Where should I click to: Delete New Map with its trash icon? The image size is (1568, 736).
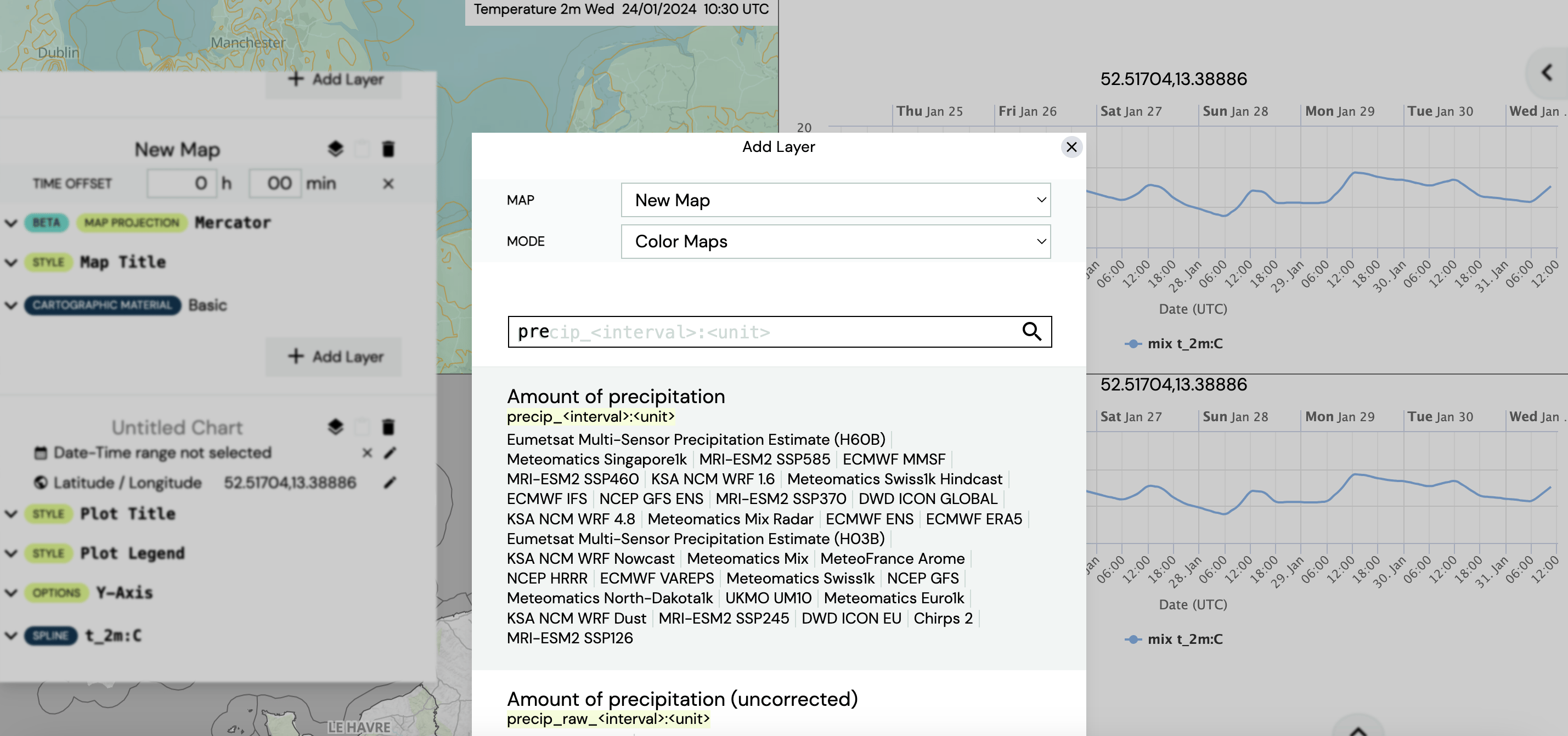tap(388, 149)
